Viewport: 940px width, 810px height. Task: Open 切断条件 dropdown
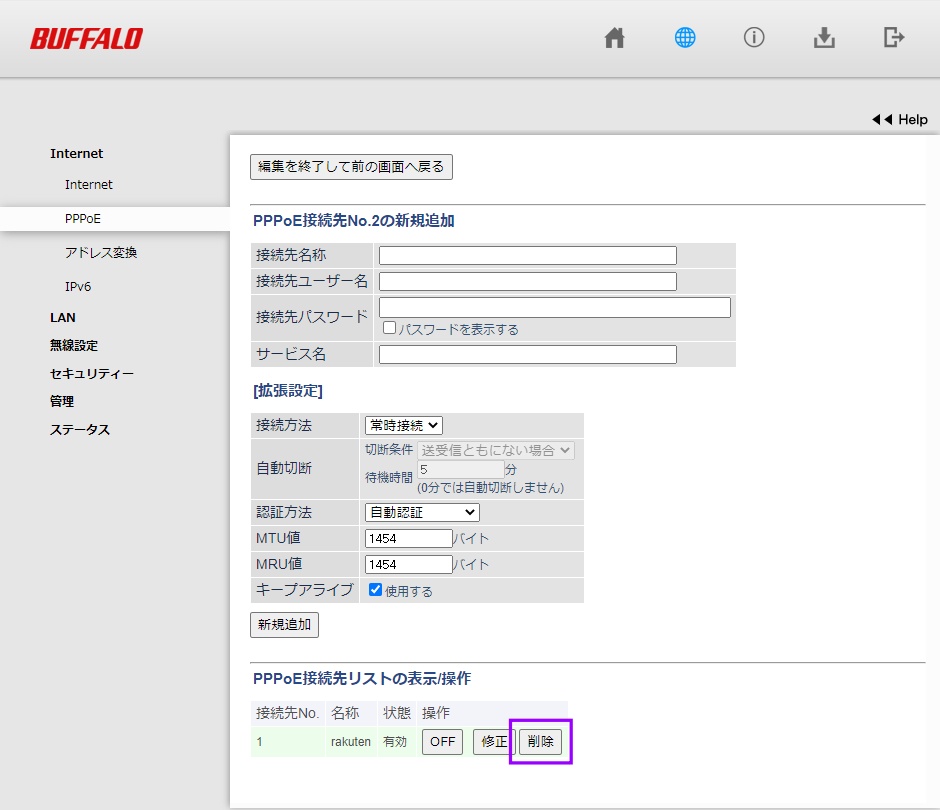pos(496,450)
